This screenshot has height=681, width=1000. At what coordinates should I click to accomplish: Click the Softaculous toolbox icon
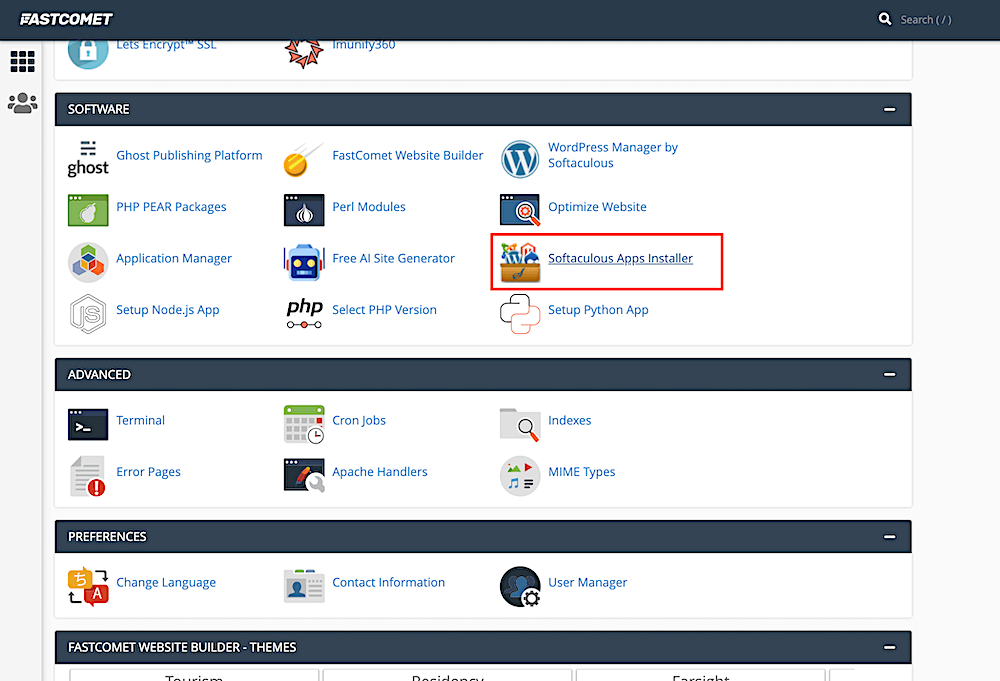[x=520, y=262]
